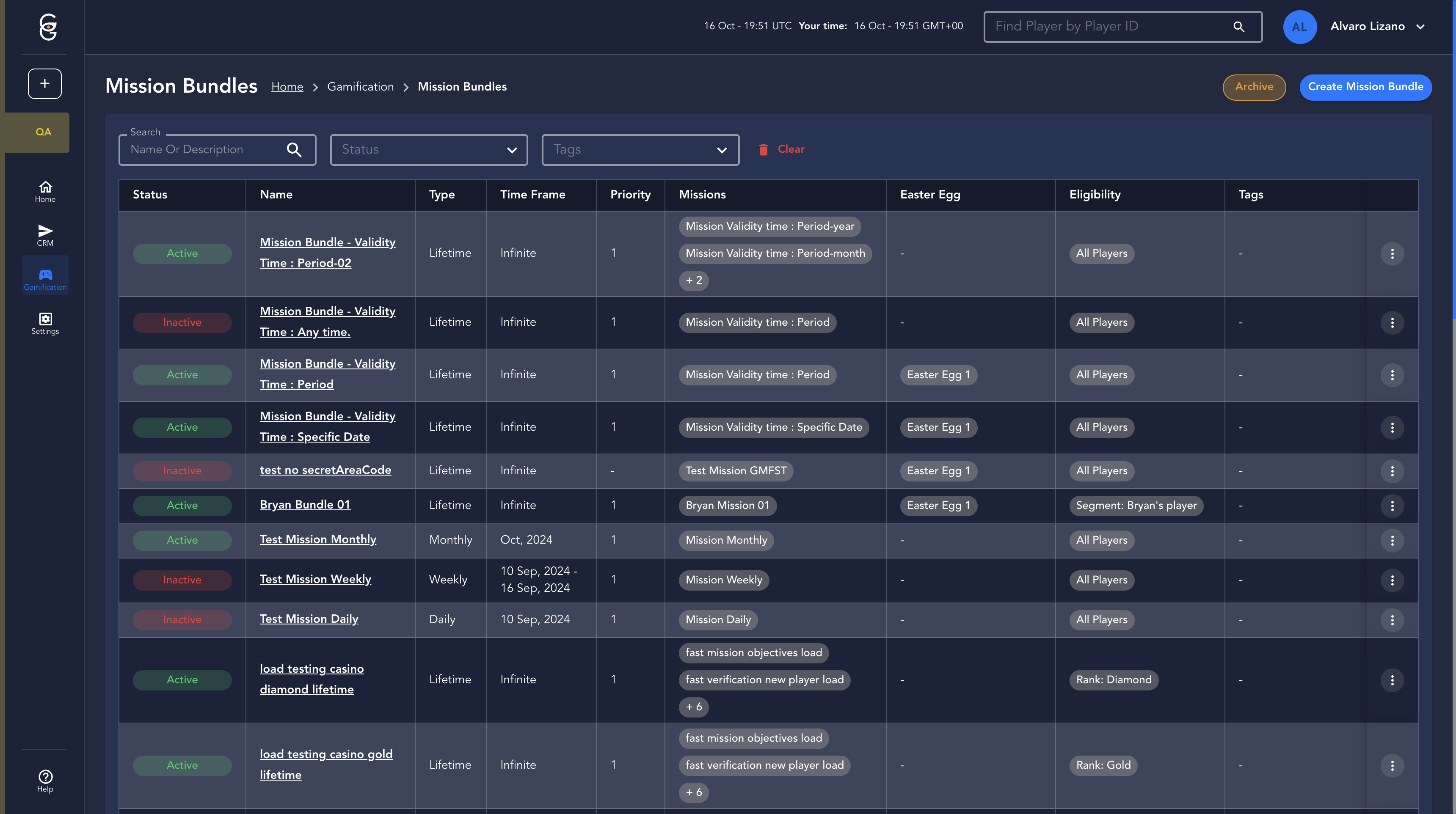The height and width of the screenshot is (814, 1456).
Task: Click the magnifier in Find Player field
Action: (1238, 27)
